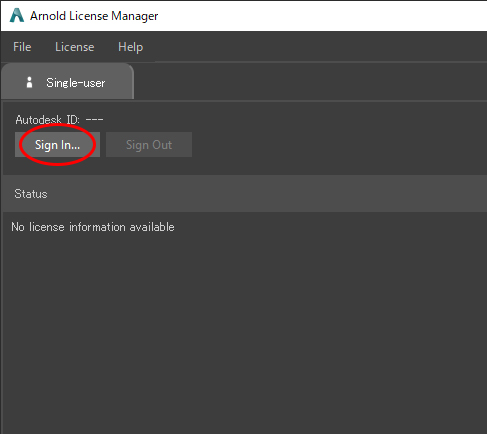Screen dimensions: 487x434
Task: Click the empty title bar area
Action: point(322,16)
